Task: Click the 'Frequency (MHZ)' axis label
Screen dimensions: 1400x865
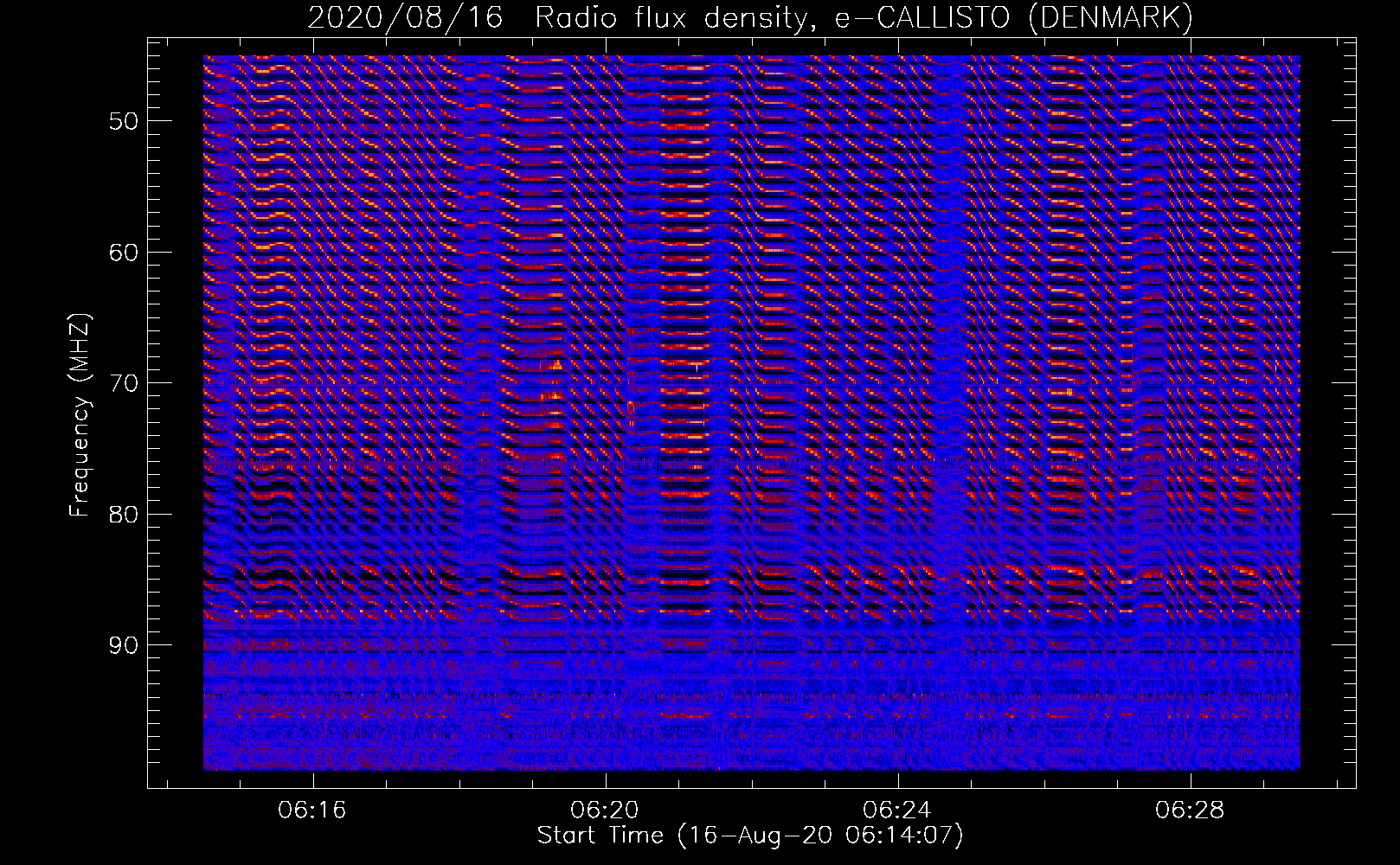Action: (x=80, y=415)
